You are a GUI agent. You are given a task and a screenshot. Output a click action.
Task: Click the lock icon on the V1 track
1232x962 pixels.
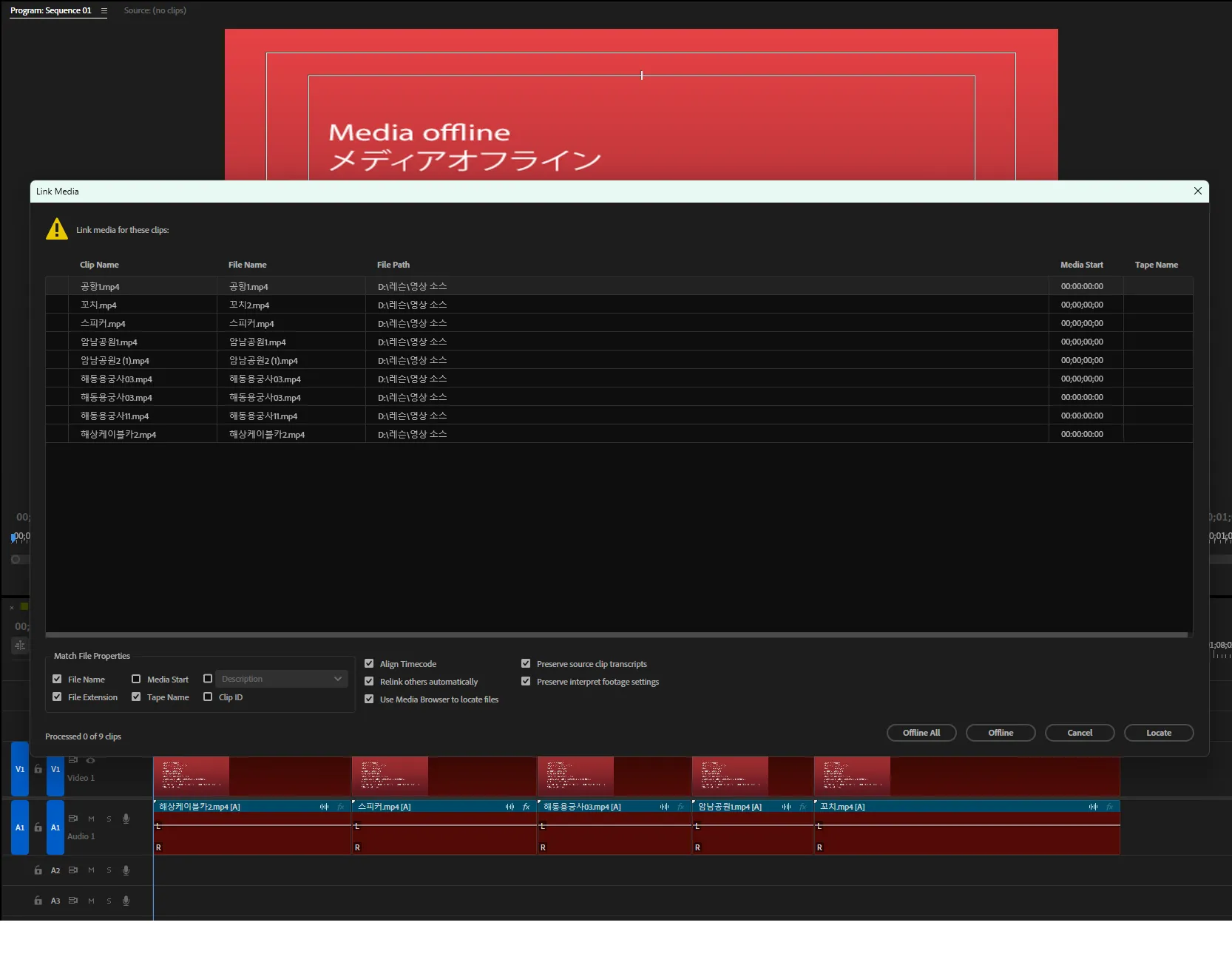[38, 769]
